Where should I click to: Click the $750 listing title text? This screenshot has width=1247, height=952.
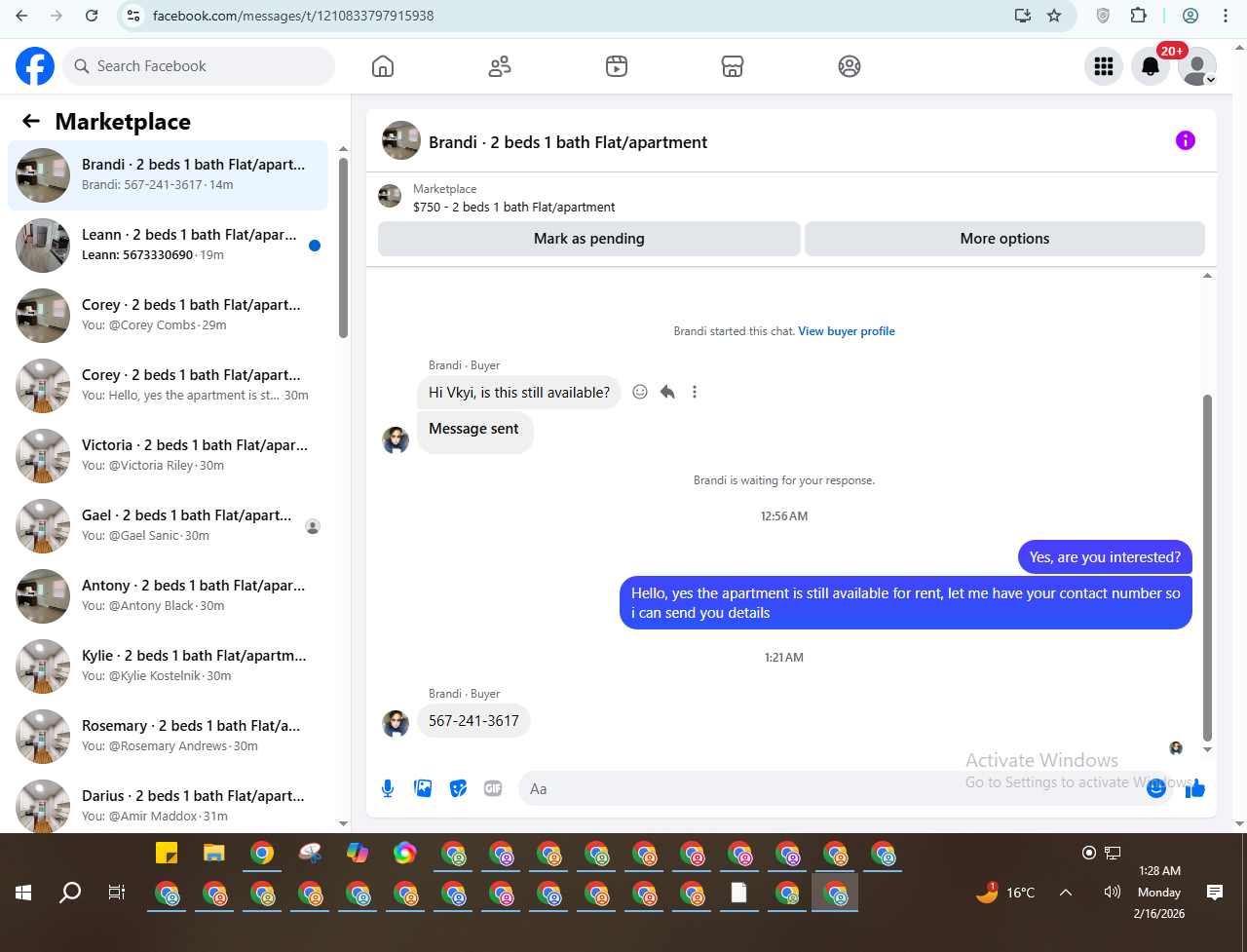tap(514, 207)
